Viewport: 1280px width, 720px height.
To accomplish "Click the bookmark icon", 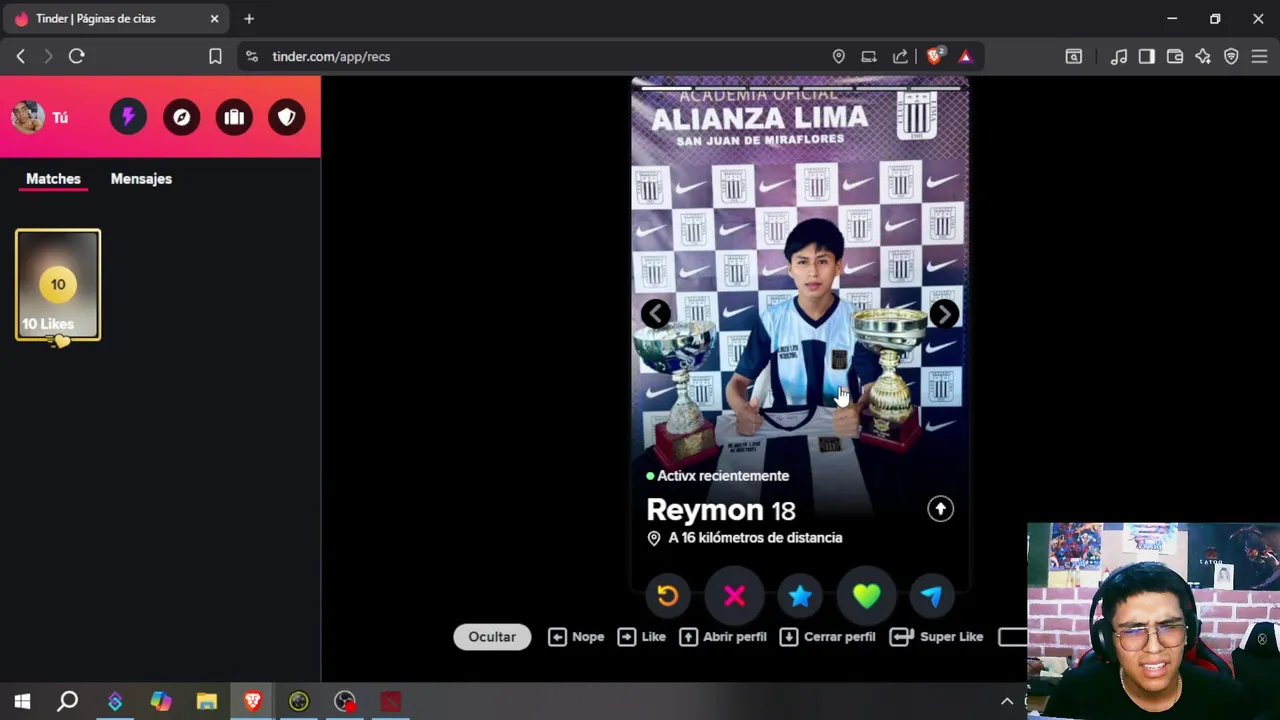I will 215,57.
